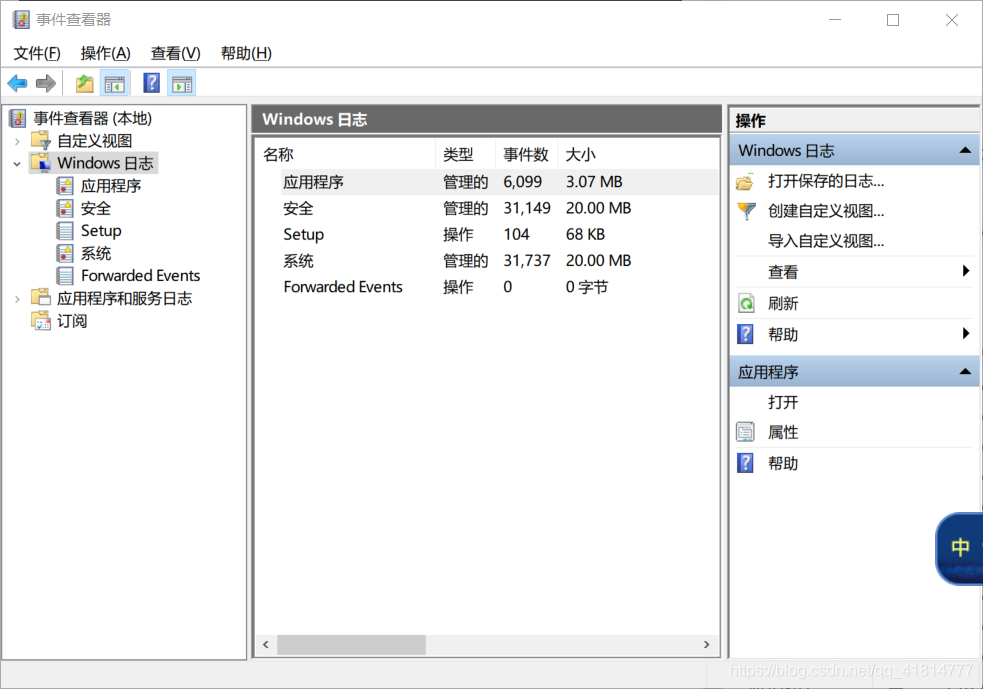
Task: Select the Setup row in the list
Action: pyautogui.click(x=499, y=234)
